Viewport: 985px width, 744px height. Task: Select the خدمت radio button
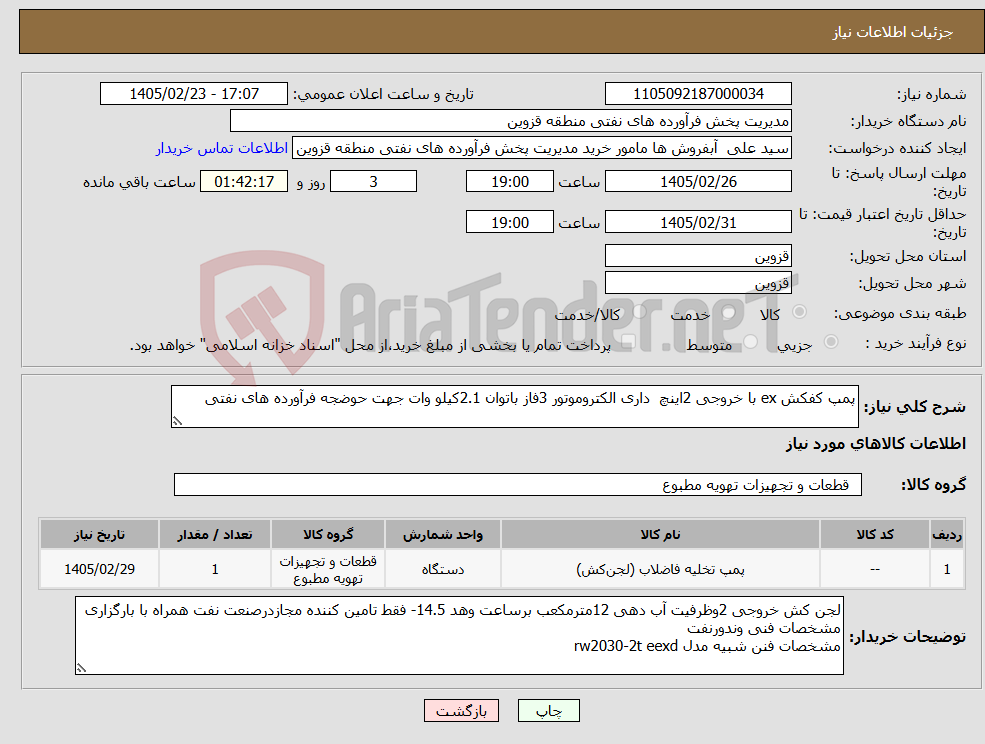(729, 312)
